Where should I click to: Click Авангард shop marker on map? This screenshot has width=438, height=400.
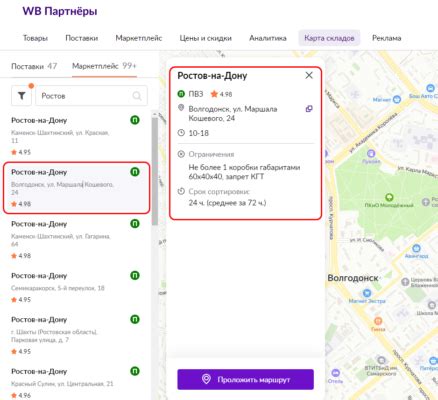pos(416,248)
